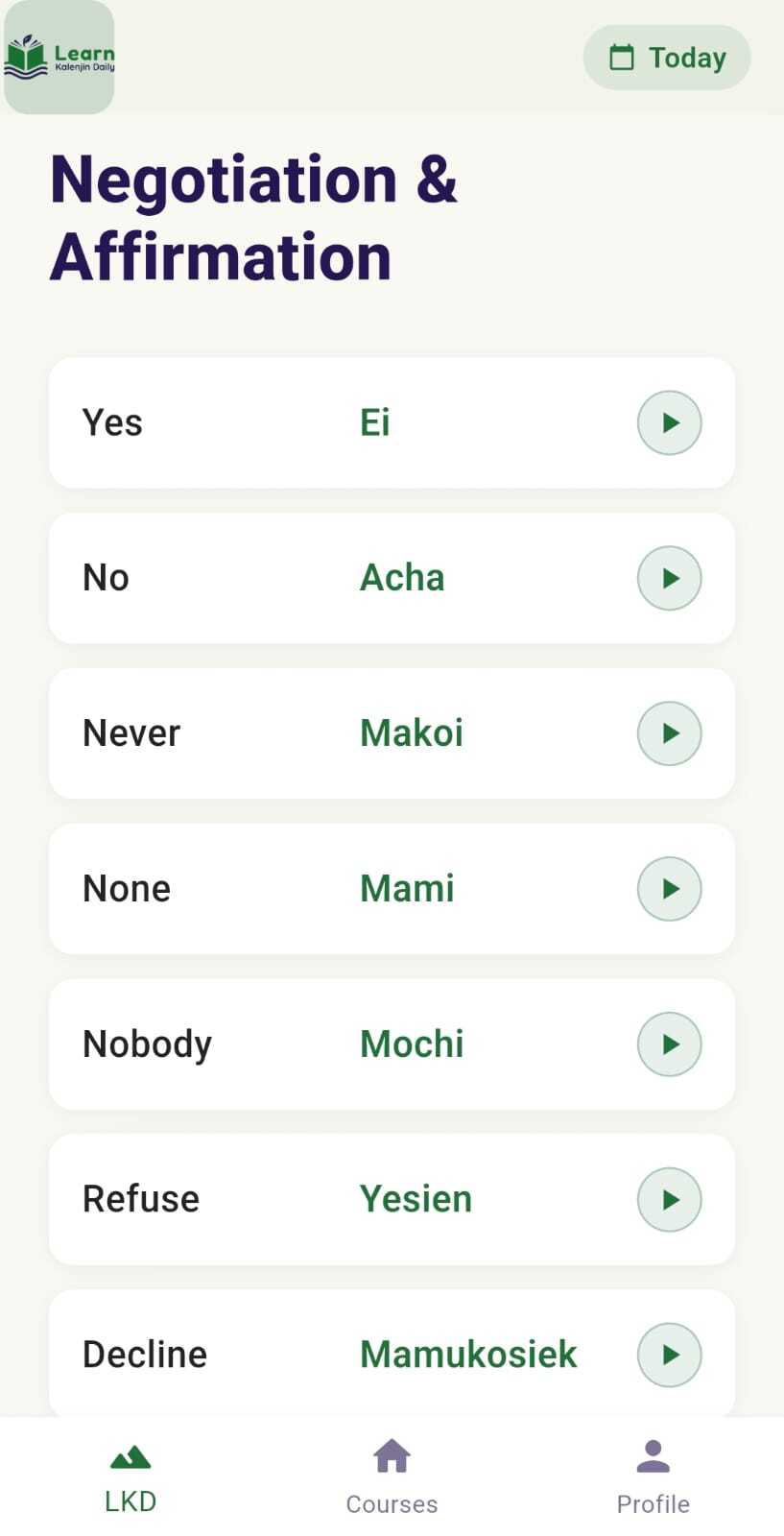Viewport: 784px width, 1536px height.
Task: Play the Mami audio clip
Action: 669,889
